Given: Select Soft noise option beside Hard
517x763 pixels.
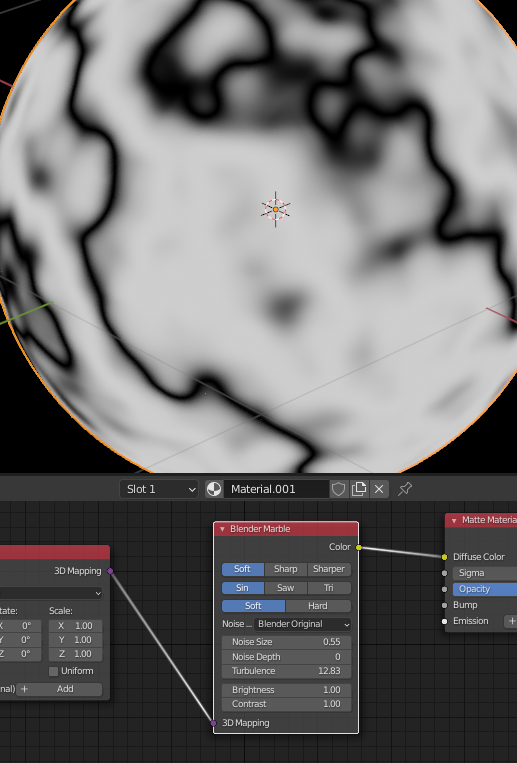Looking at the screenshot, I should (253, 606).
